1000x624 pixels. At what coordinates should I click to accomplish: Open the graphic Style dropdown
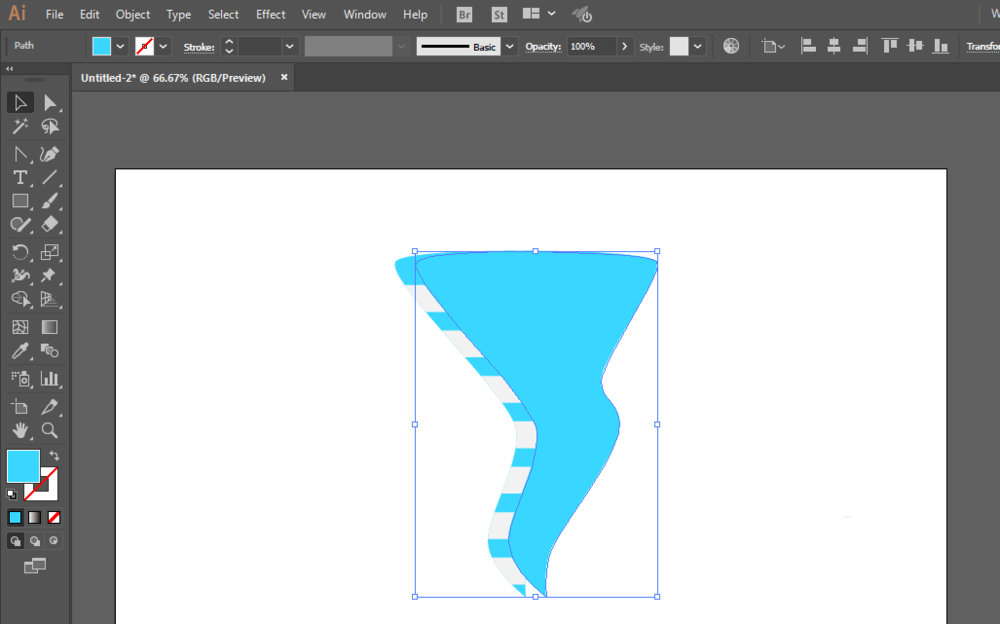pyautogui.click(x=698, y=47)
